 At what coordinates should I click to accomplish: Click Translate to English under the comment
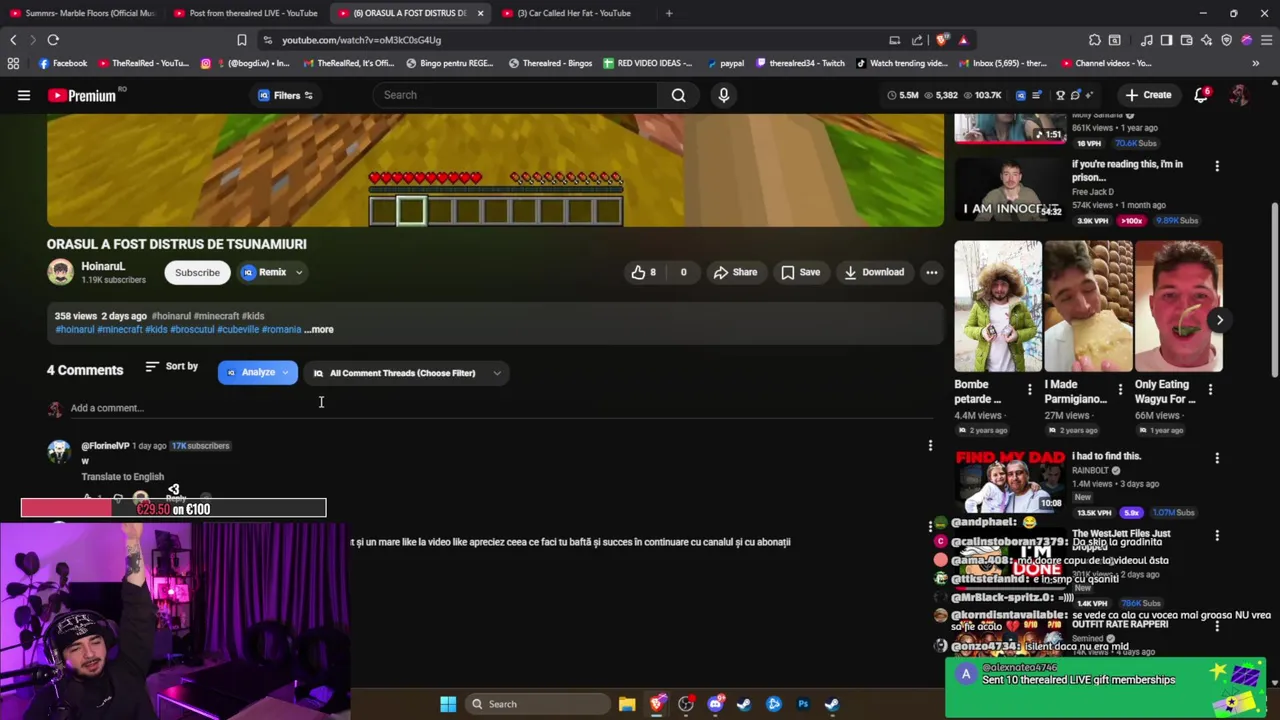tap(122, 477)
